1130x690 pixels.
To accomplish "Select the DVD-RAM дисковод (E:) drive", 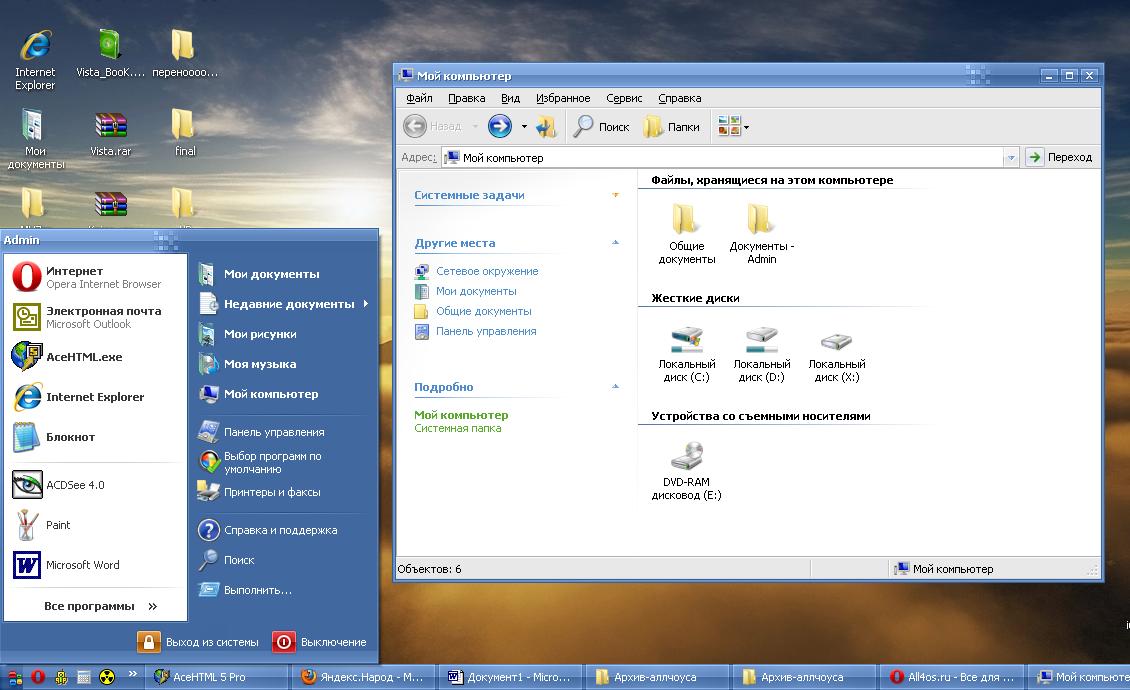I will pos(686,472).
